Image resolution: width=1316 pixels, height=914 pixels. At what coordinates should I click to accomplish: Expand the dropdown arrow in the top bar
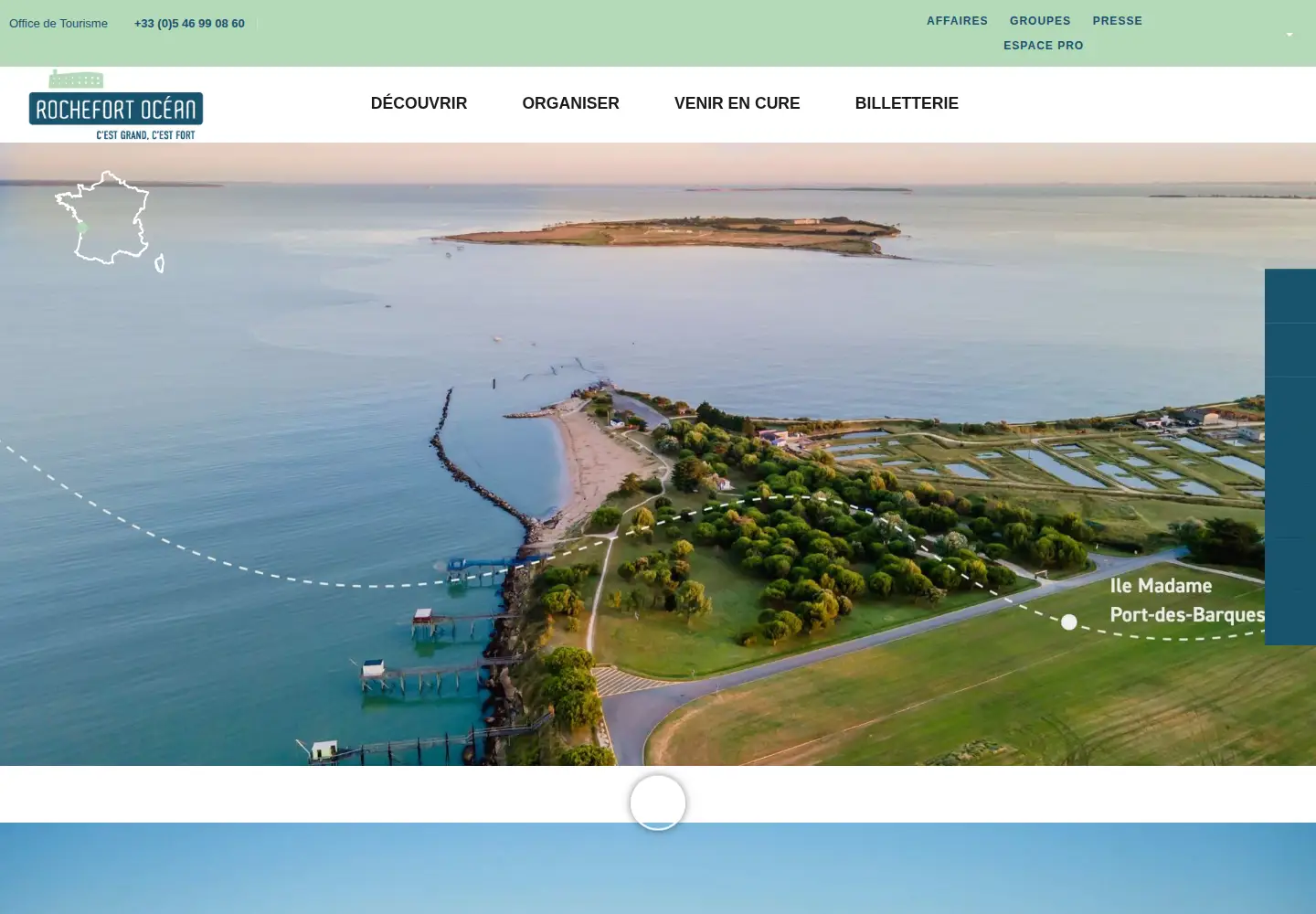click(x=1289, y=35)
